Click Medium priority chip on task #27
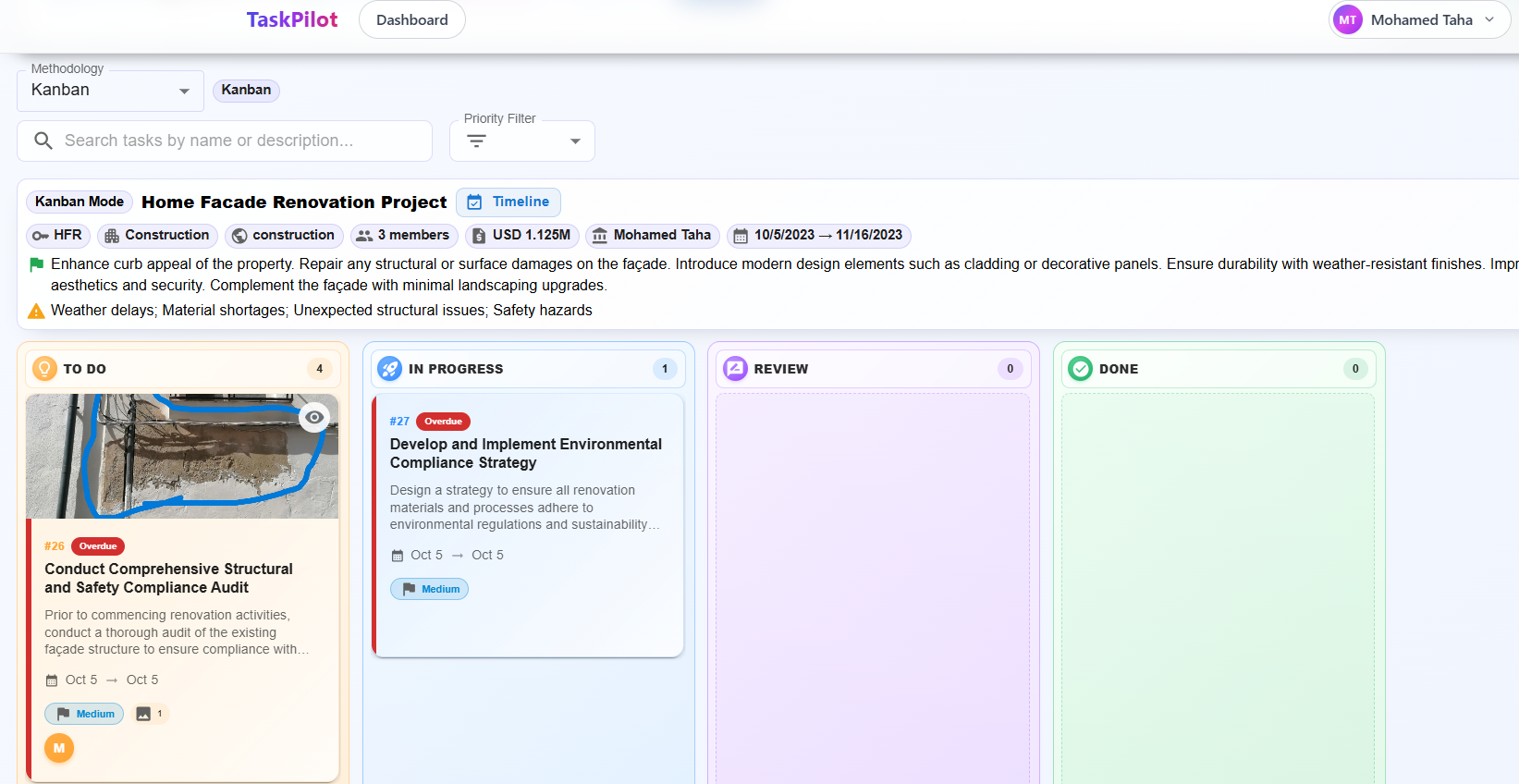The height and width of the screenshot is (784, 1519). tap(429, 589)
